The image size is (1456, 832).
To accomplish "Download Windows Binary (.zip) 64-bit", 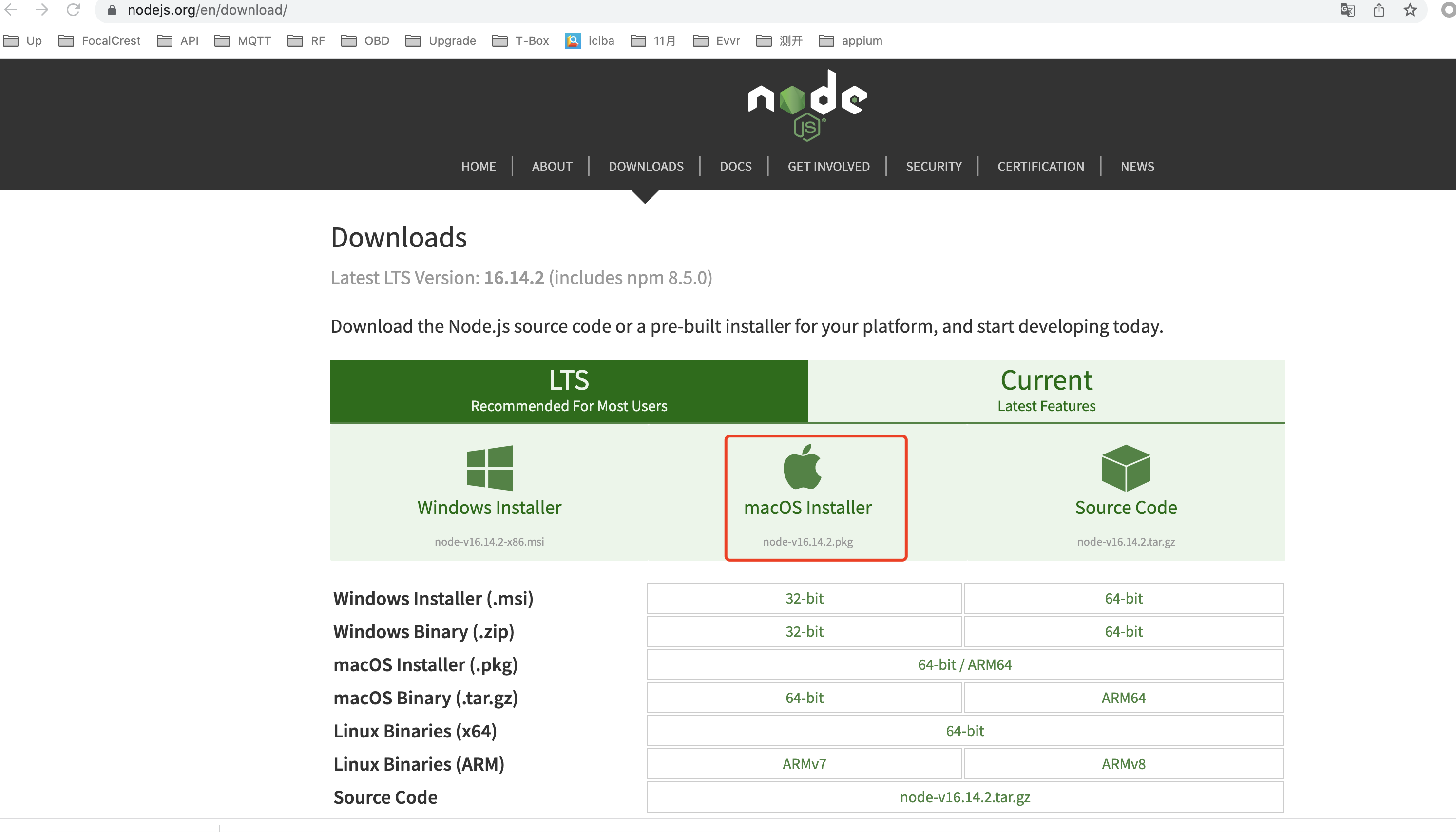I will (x=1123, y=631).
